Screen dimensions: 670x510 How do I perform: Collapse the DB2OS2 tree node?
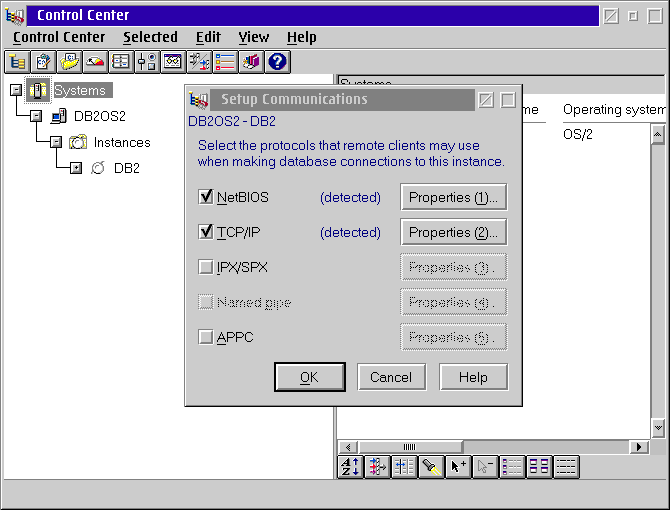coord(36,116)
